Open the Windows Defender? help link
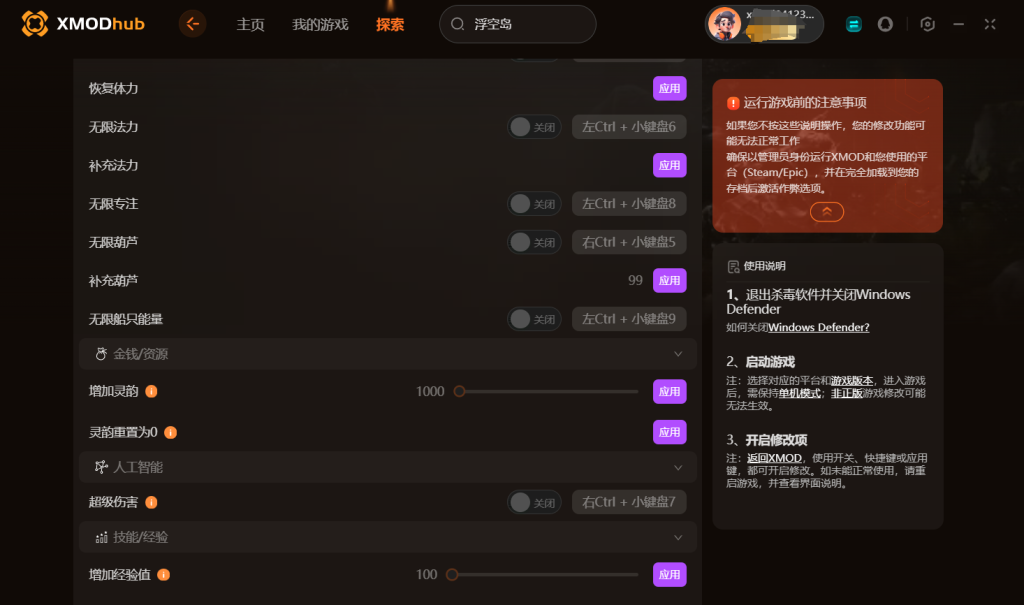Image resolution: width=1024 pixels, height=605 pixels. 818,327
